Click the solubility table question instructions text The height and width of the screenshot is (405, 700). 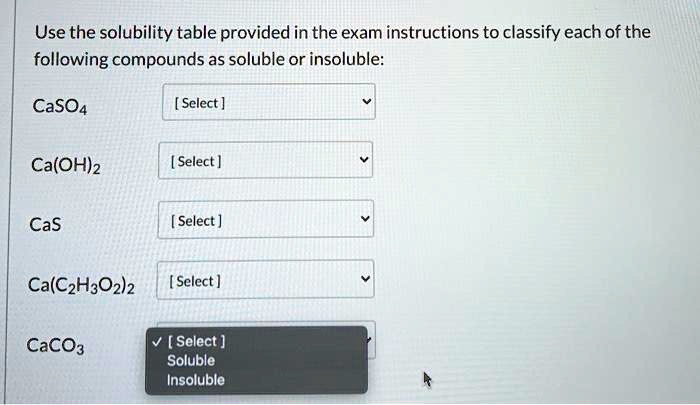(x=342, y=45)
